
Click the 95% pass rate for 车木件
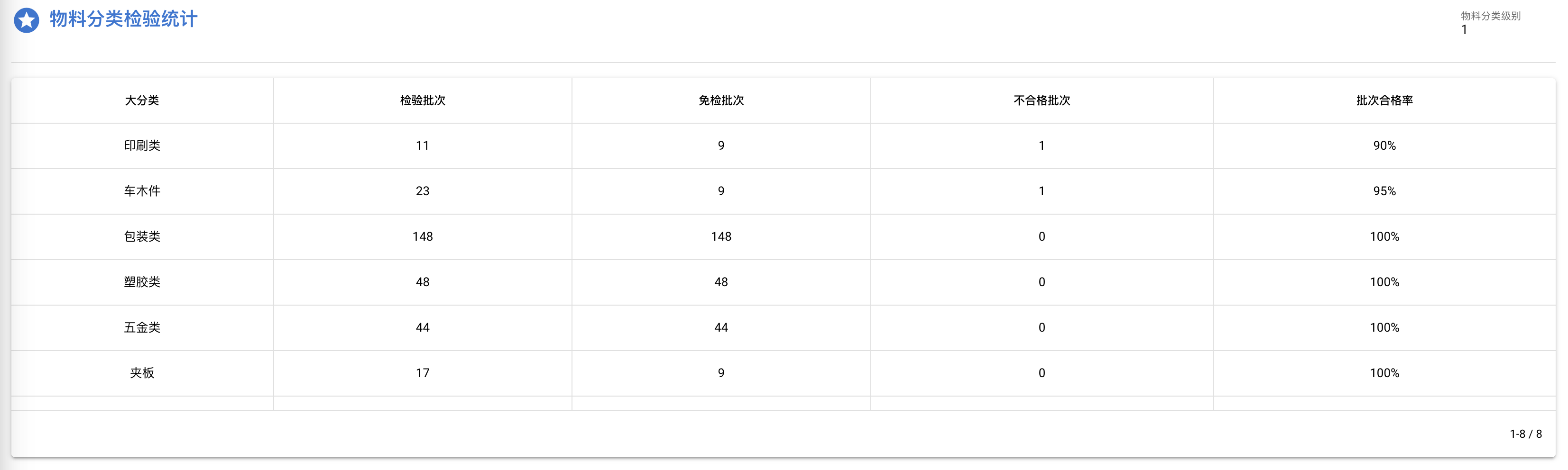pyautogui.click(x=1384, y=191)
